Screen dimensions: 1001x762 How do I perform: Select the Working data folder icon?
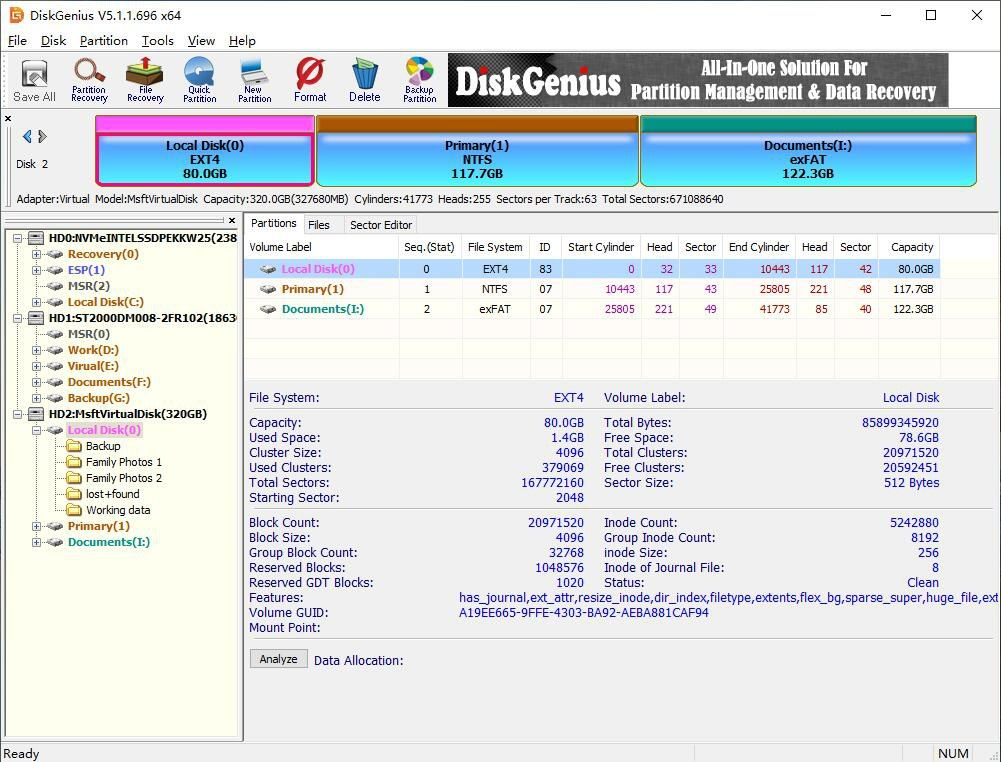tap(75, 510)
